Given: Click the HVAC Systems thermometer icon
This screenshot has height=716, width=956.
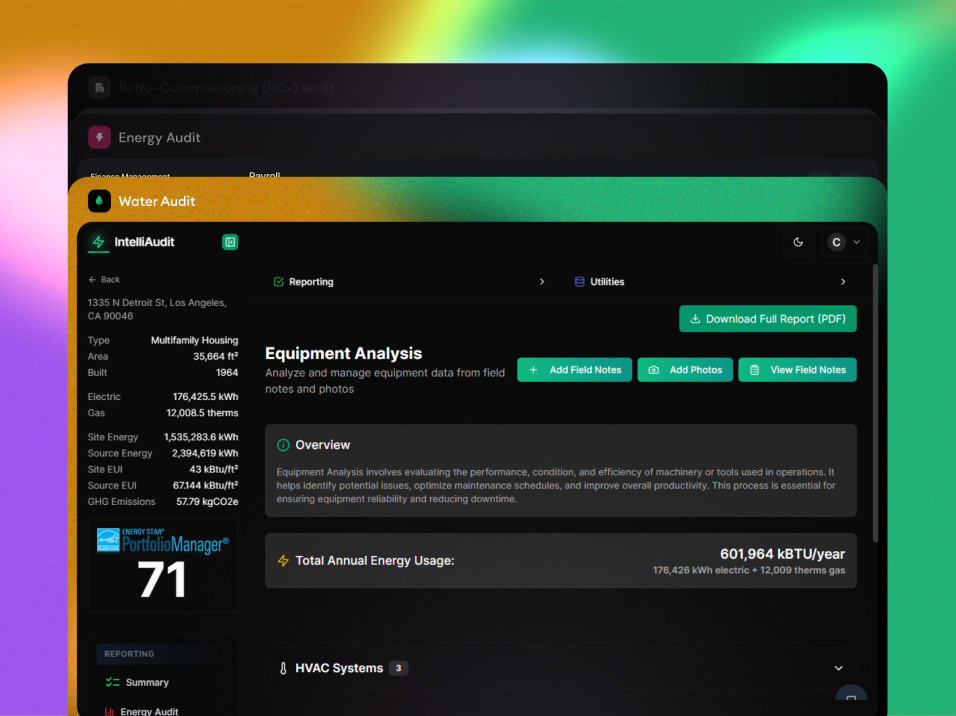Looking at the screenshot, I should (283, 668).
